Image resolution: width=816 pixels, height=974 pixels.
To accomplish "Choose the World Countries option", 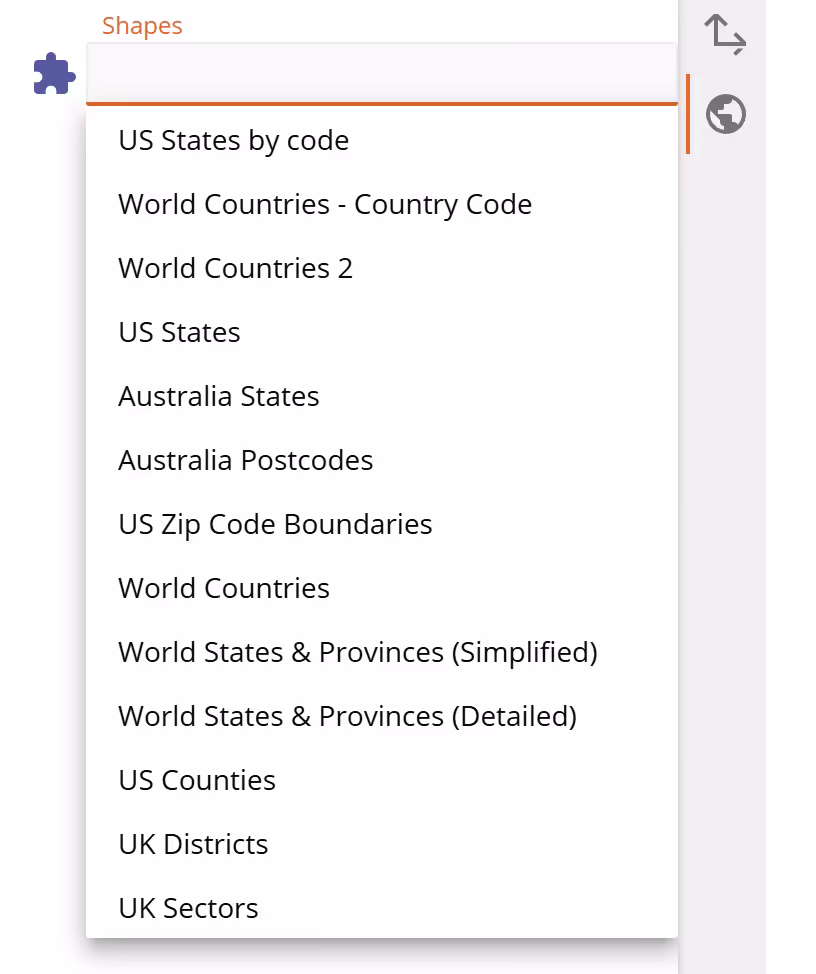I will (x=223, y=588).
